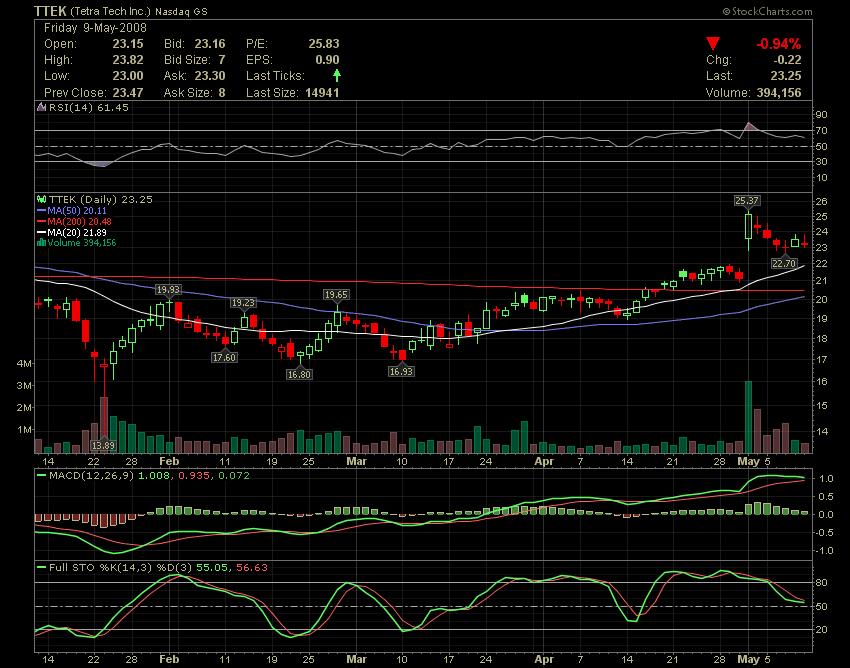Viewport: 850px width, 668px height.
Task: Select the High value 23.82
Action: coord(128,60)
